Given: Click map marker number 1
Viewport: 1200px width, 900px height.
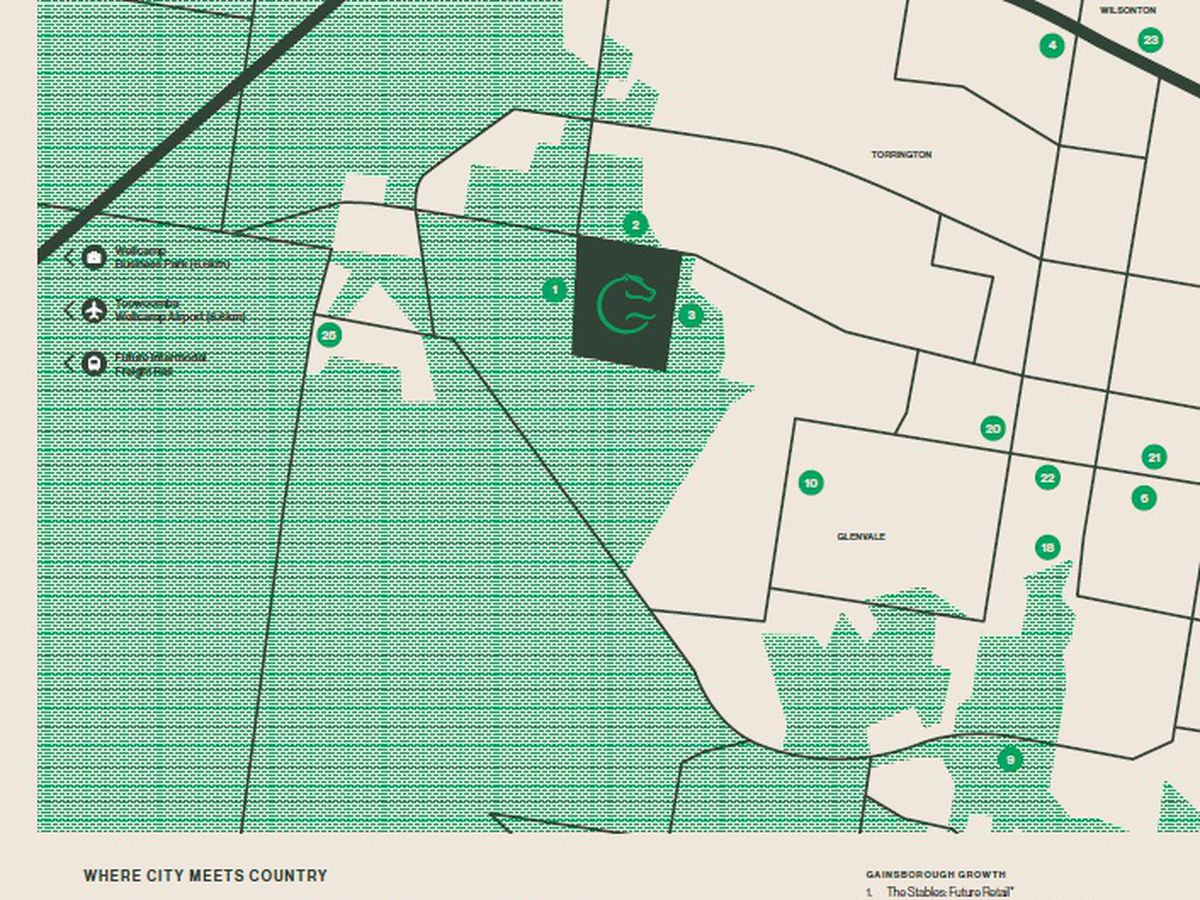Looking at the screenshot, I should [554, 291].
